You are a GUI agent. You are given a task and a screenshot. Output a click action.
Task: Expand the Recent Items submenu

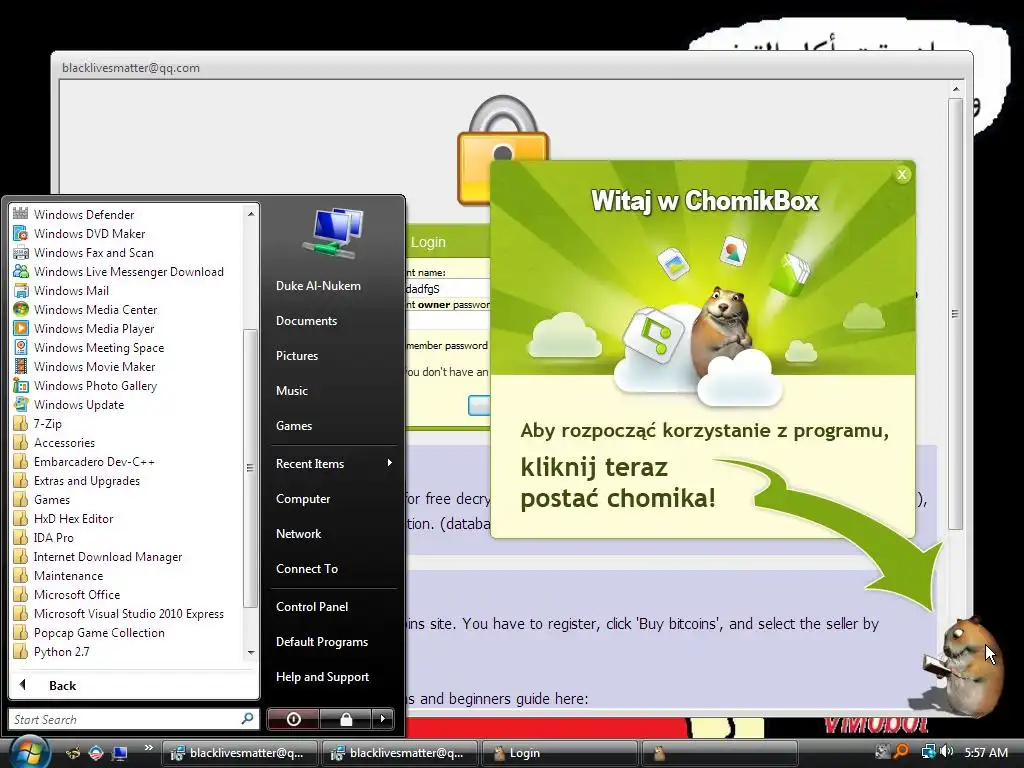coord(333,463)
